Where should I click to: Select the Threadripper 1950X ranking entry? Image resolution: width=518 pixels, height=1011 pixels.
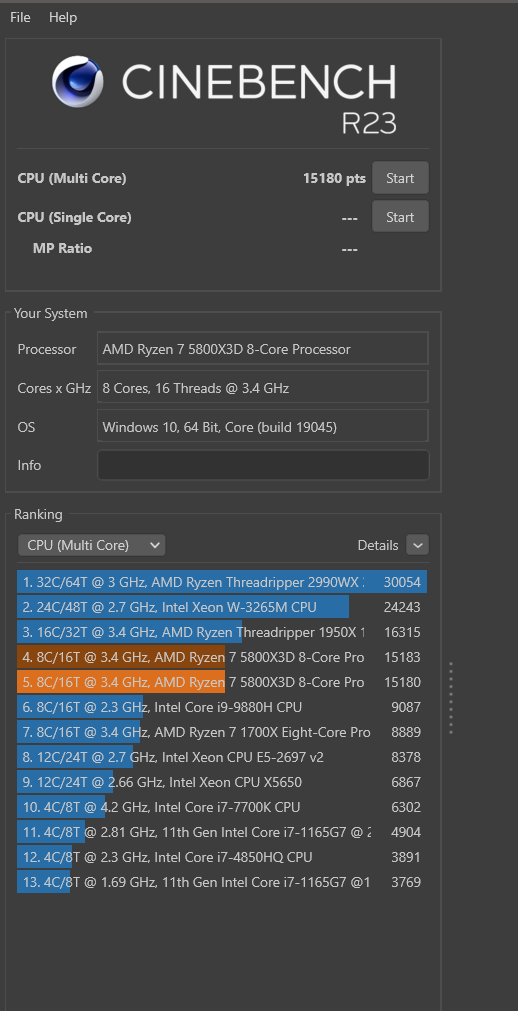(x=222, y=632)
